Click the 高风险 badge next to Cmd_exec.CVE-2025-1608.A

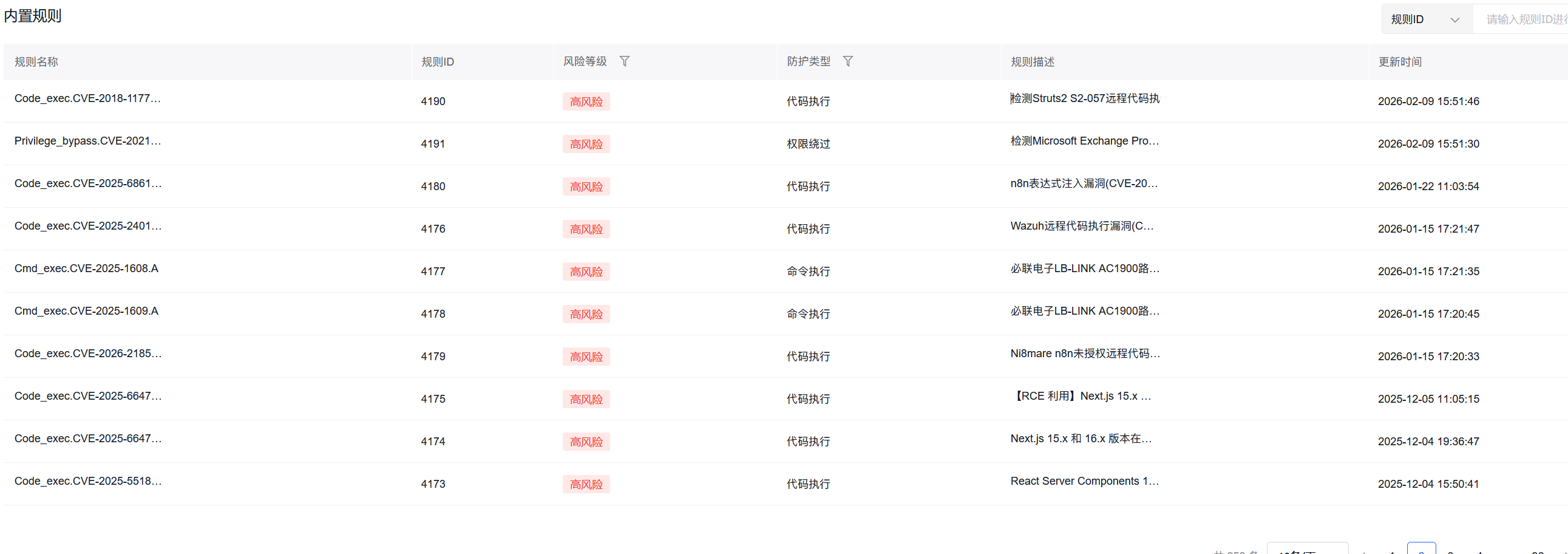click(586, 272)
